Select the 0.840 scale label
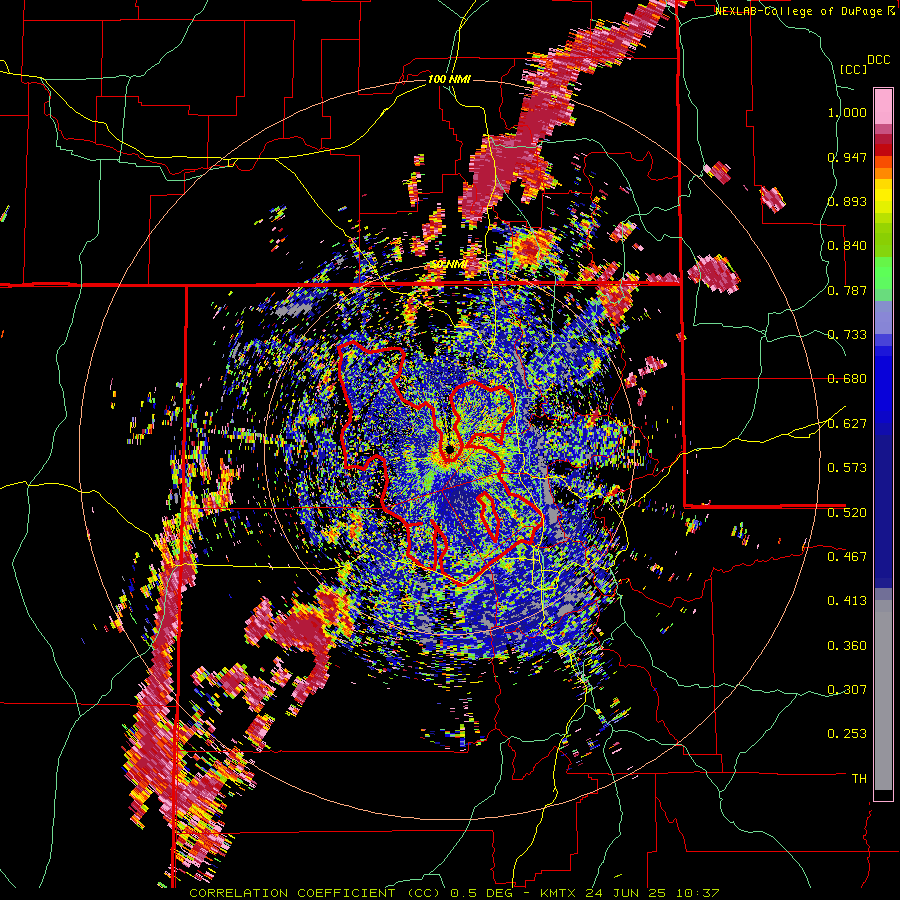 click(x=847, y=246)
